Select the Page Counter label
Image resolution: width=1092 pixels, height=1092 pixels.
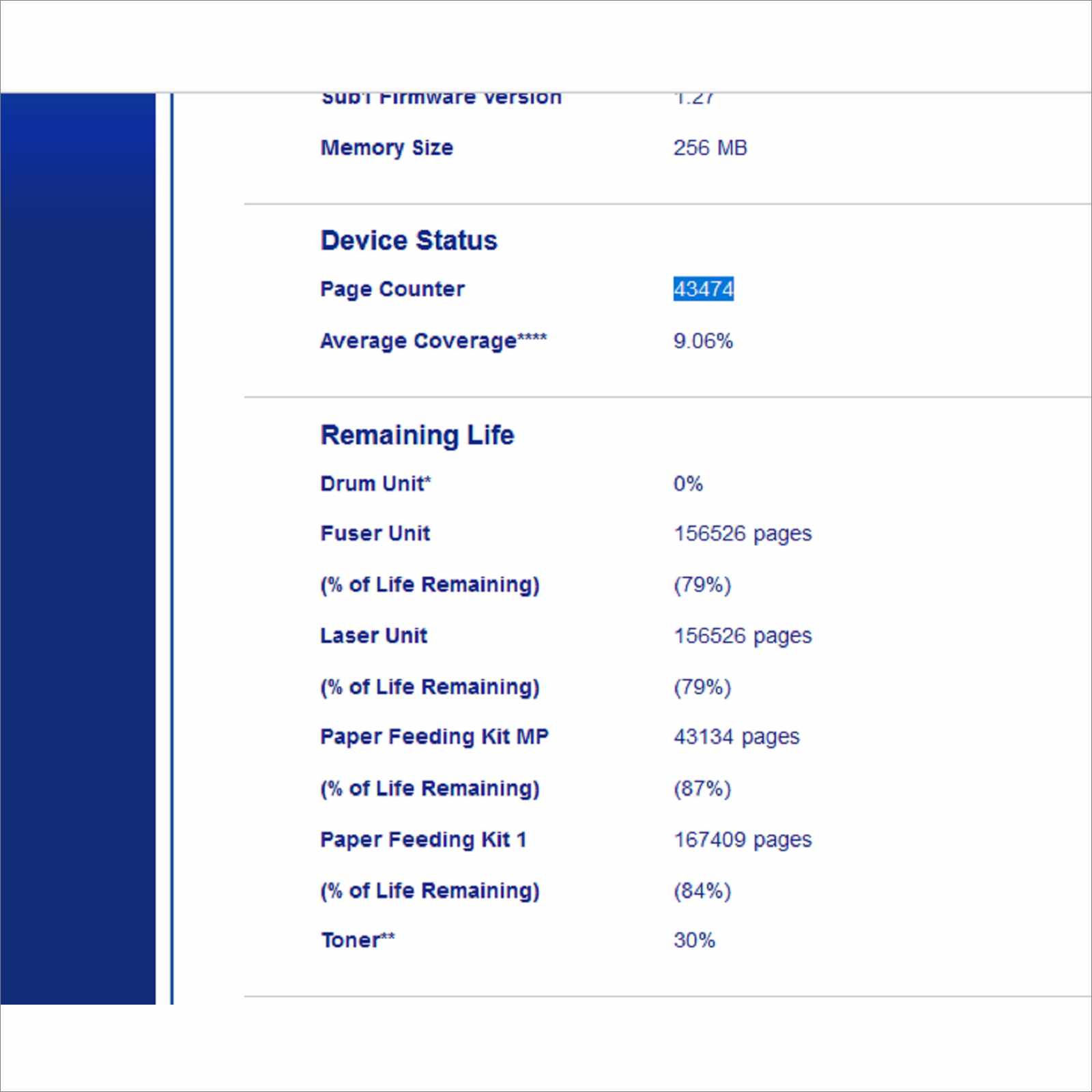coord(392,289)
